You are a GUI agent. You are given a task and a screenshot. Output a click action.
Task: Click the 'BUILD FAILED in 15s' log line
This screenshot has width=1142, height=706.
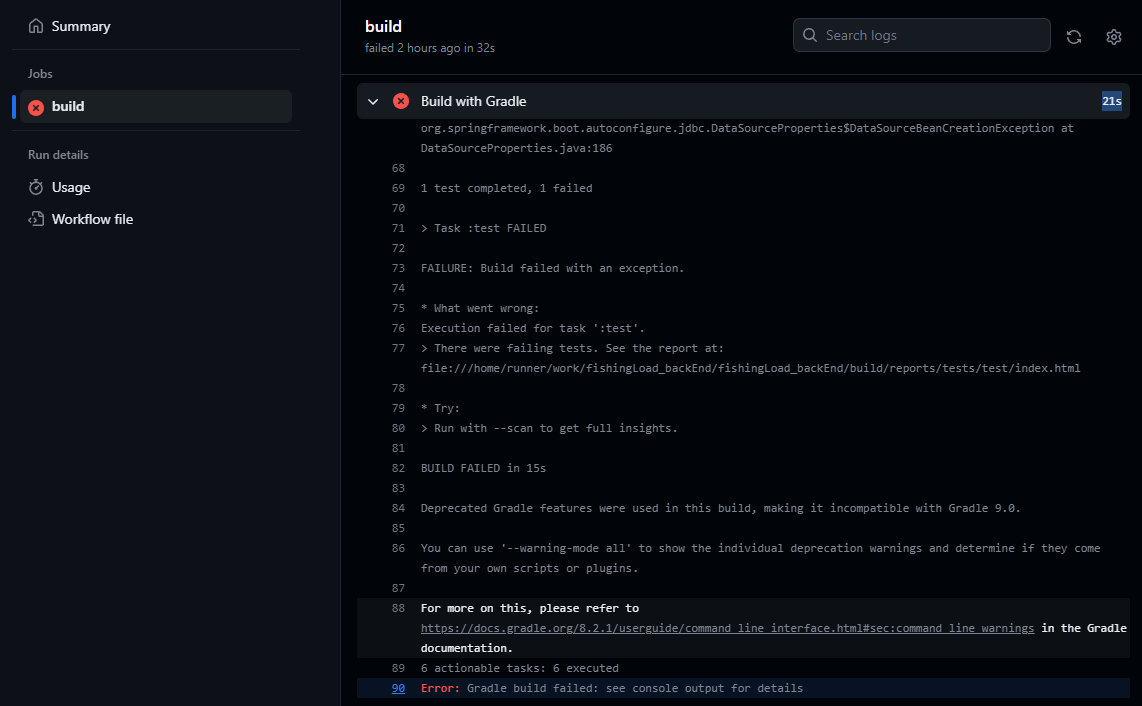point(484,468)
